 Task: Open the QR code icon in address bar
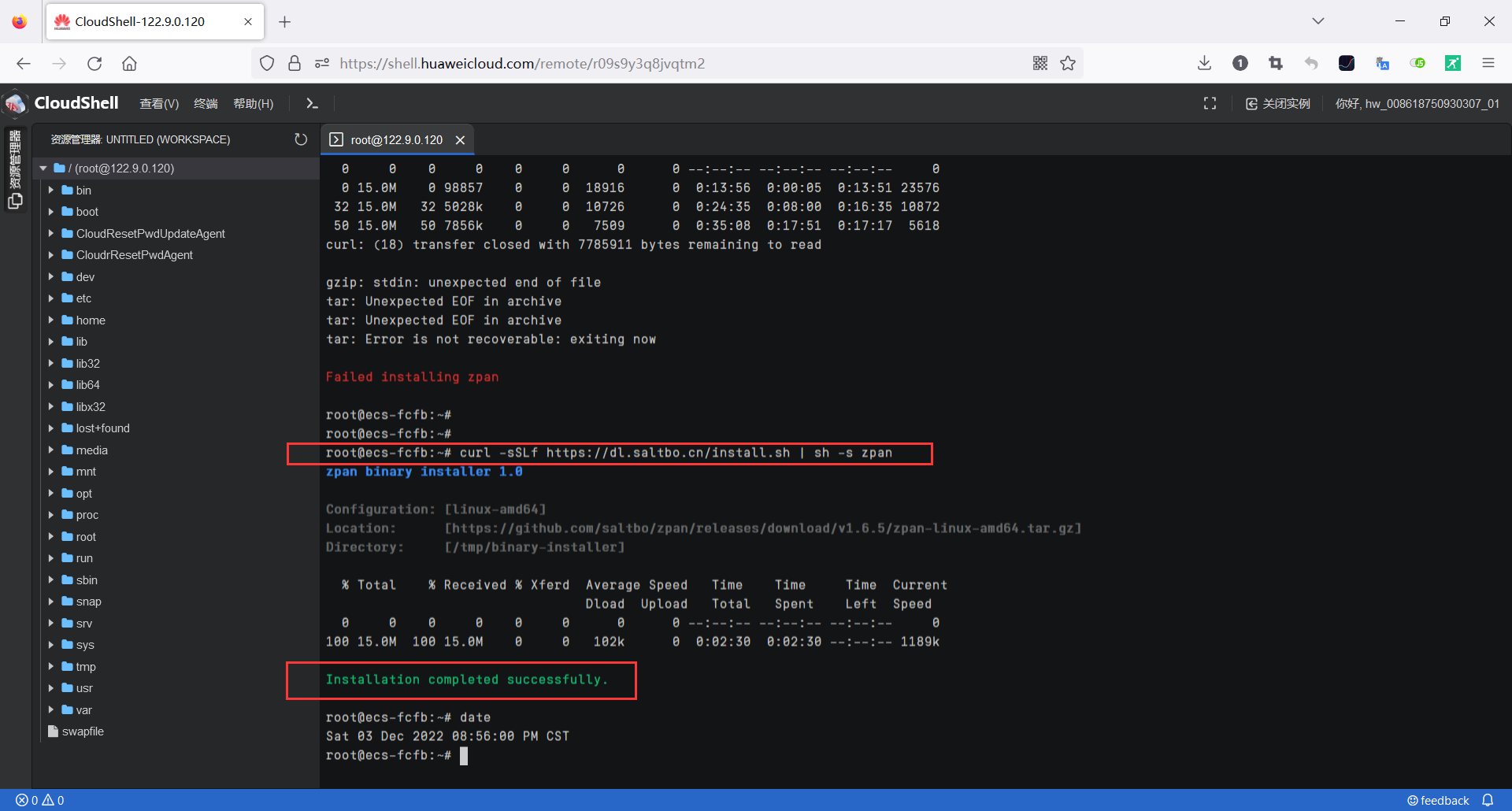coord(1040,64)
